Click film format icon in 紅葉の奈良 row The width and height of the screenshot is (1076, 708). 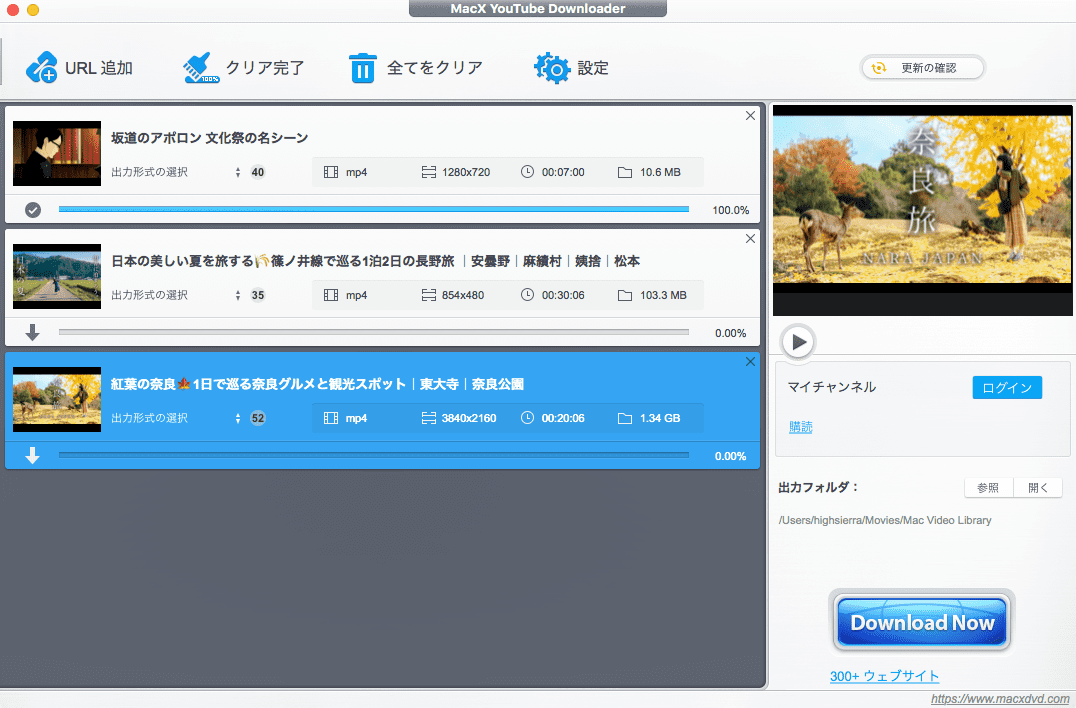(331, 418)
